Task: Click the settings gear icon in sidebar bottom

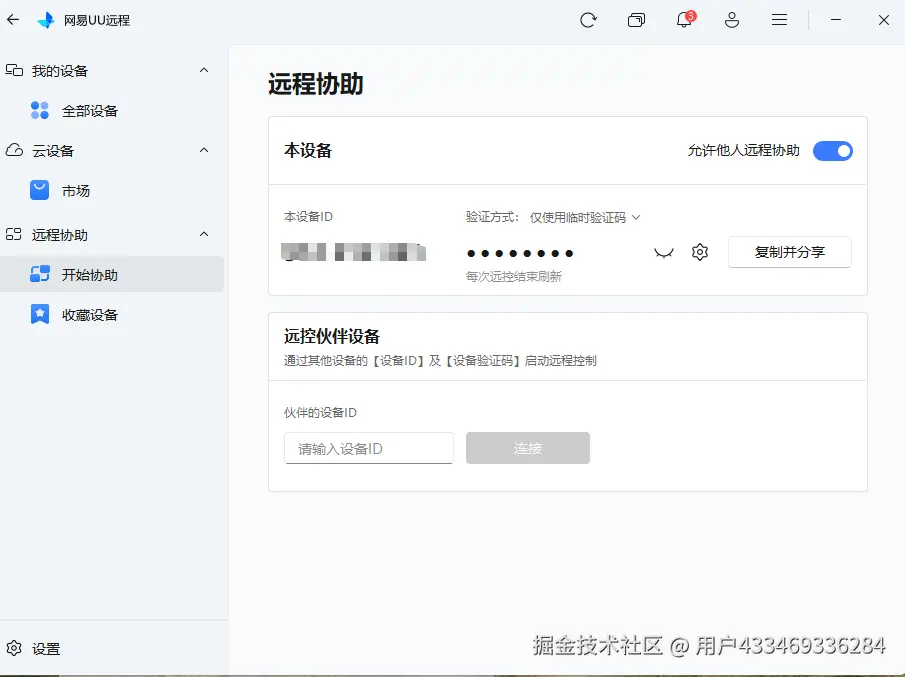Action: tap(14, 648)
